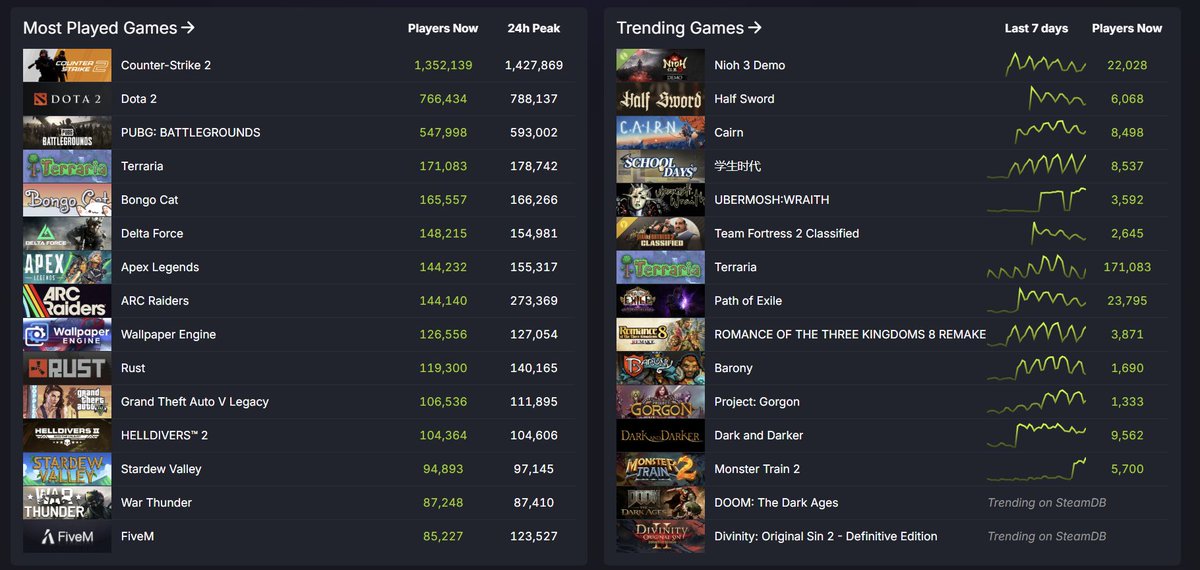Click the 87,410 peak value for War Thunder
Viewport: 1200px width, 570px height.
pos(533,503)
